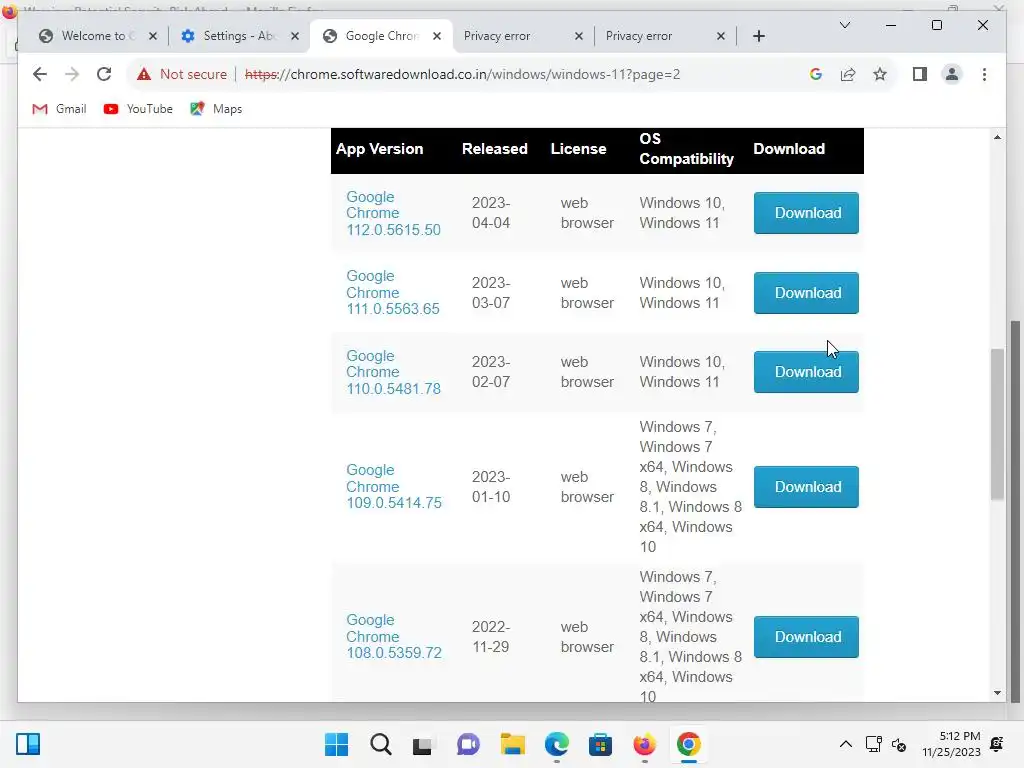Go back to the previous page

pos(40,74)
